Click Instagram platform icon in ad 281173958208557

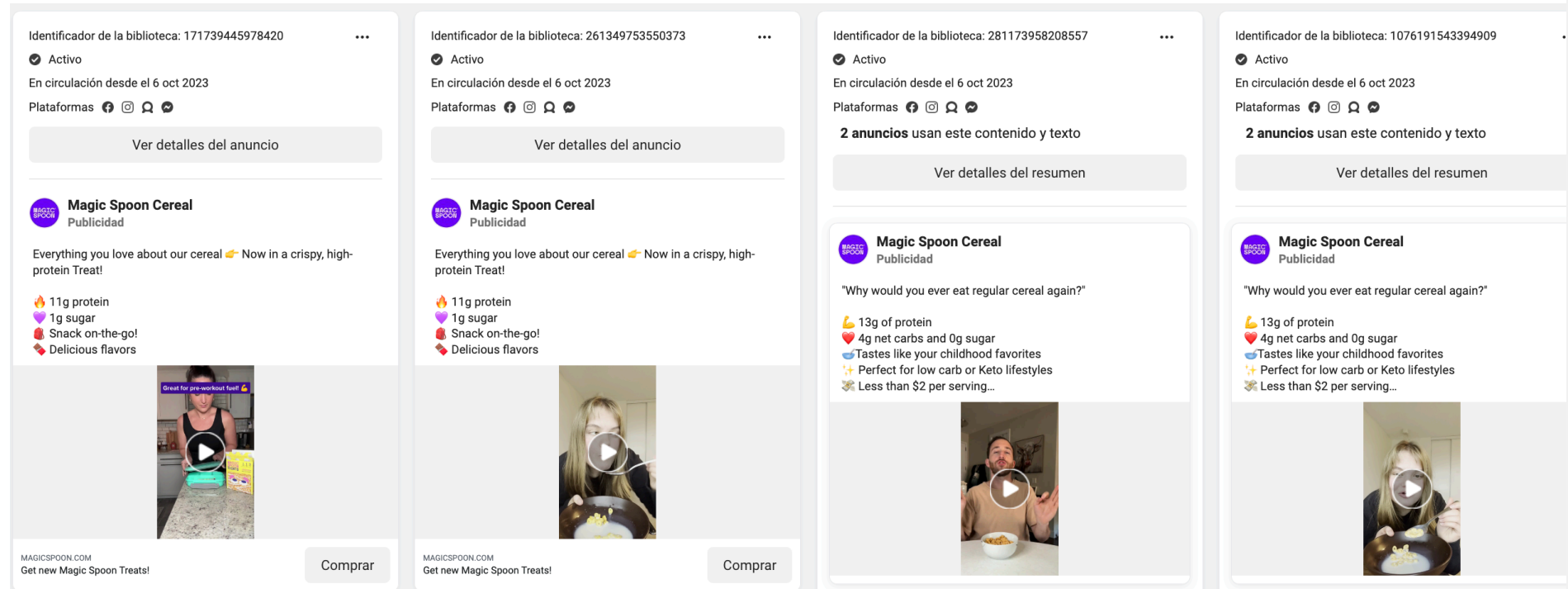coord(932,107)
